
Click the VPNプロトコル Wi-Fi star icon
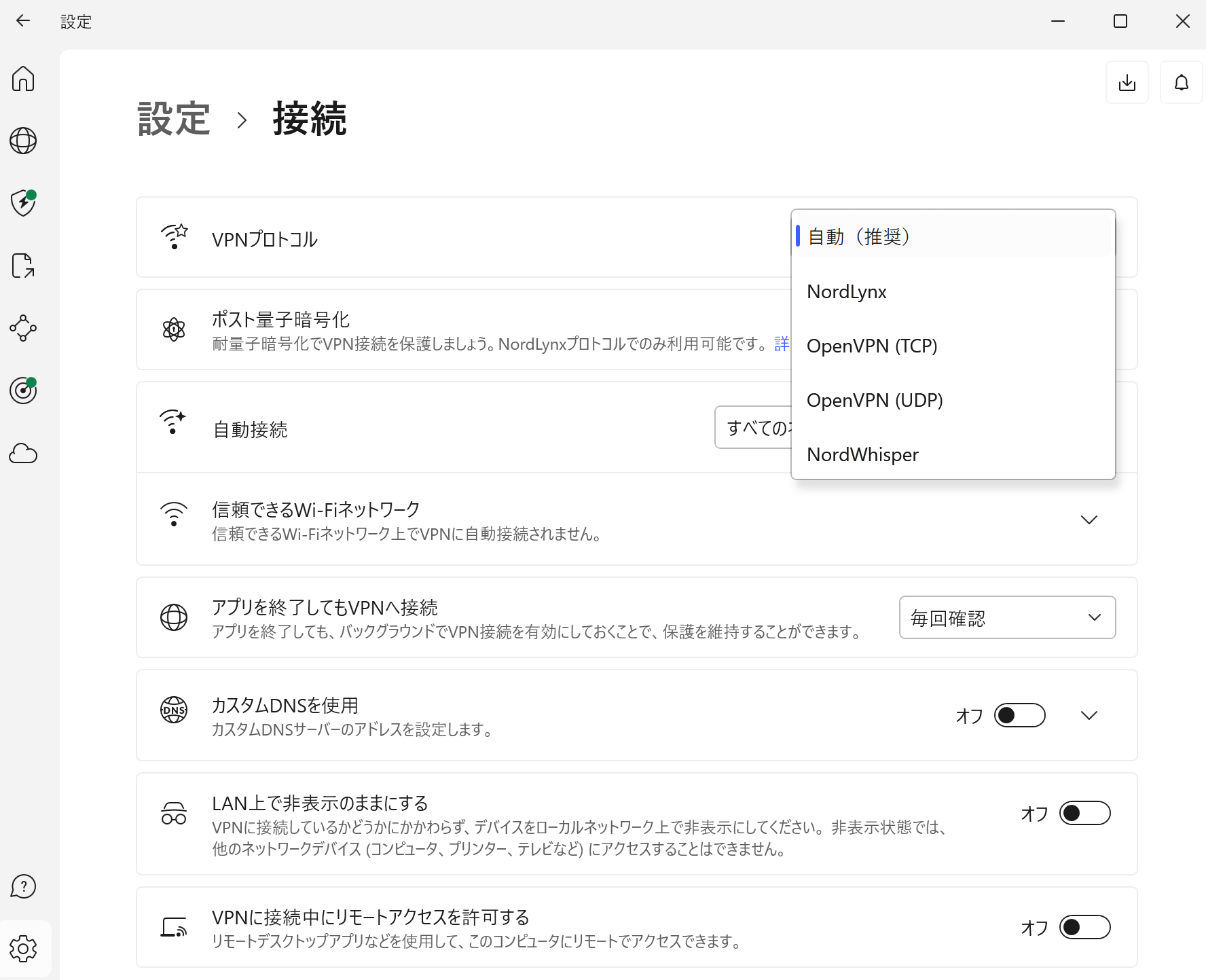(174, 237)
